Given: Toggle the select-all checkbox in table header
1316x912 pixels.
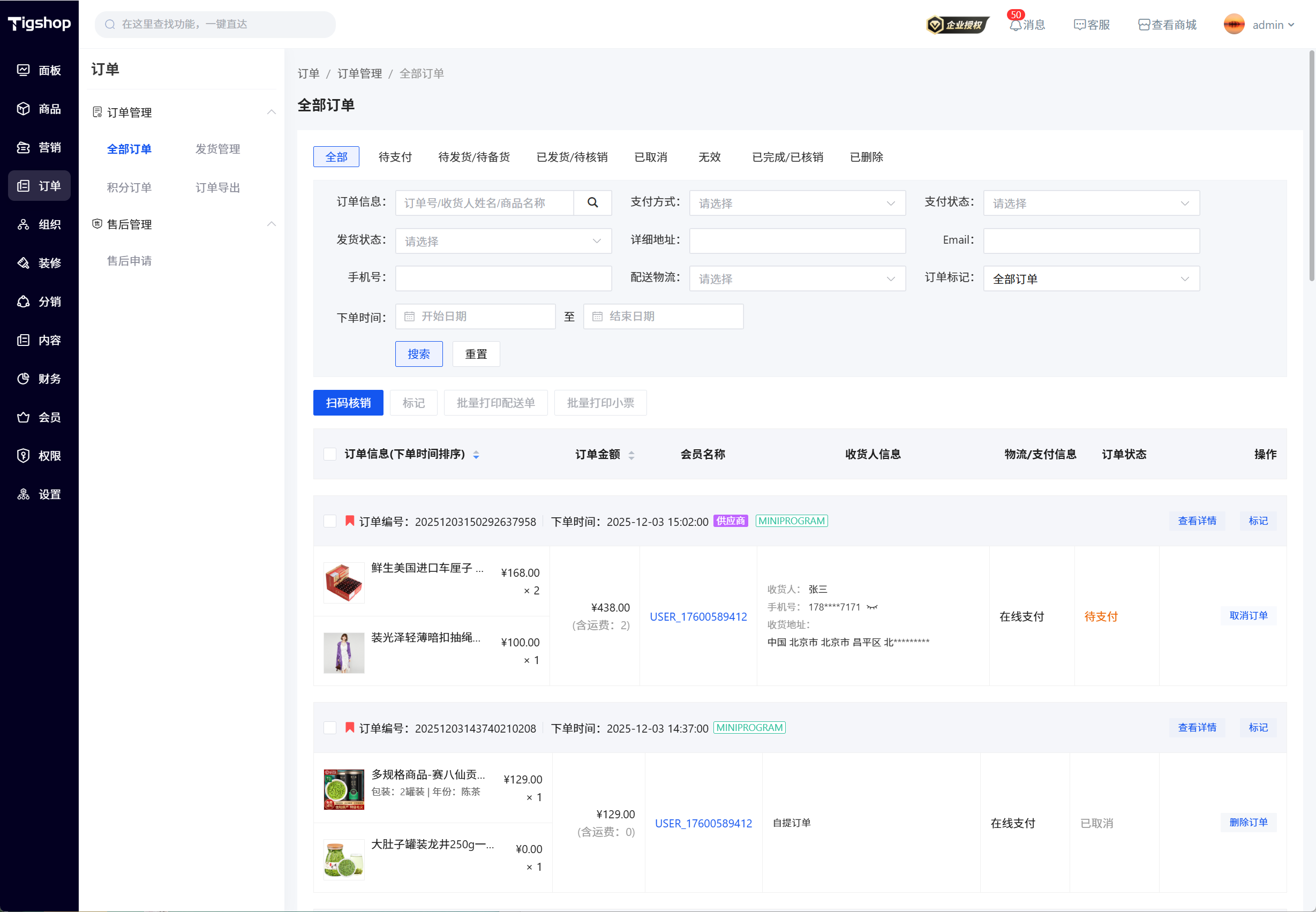Looking at the screenshot, I should click(x=330, y=454).
